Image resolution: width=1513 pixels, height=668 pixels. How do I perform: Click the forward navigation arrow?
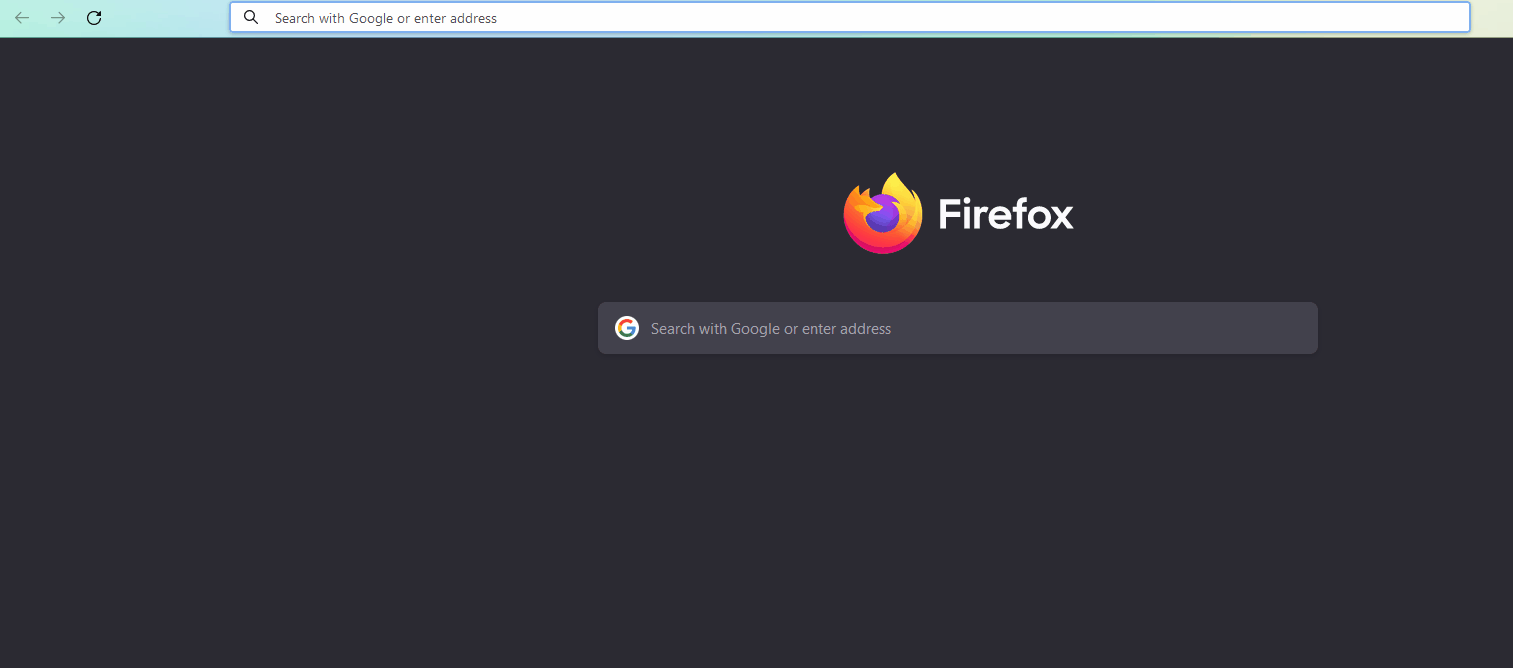tap(57, 17)
